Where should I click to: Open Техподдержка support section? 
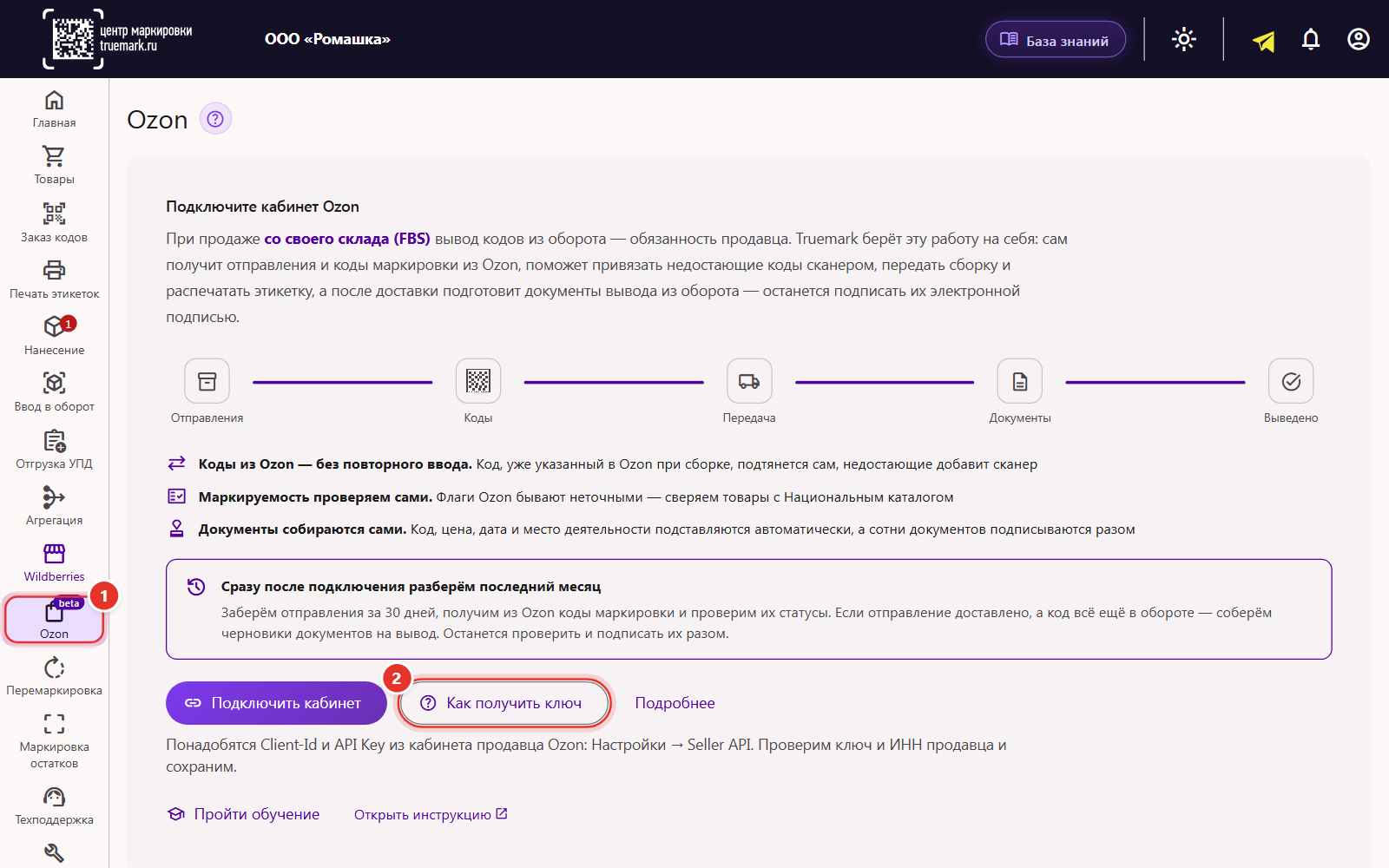54,806
